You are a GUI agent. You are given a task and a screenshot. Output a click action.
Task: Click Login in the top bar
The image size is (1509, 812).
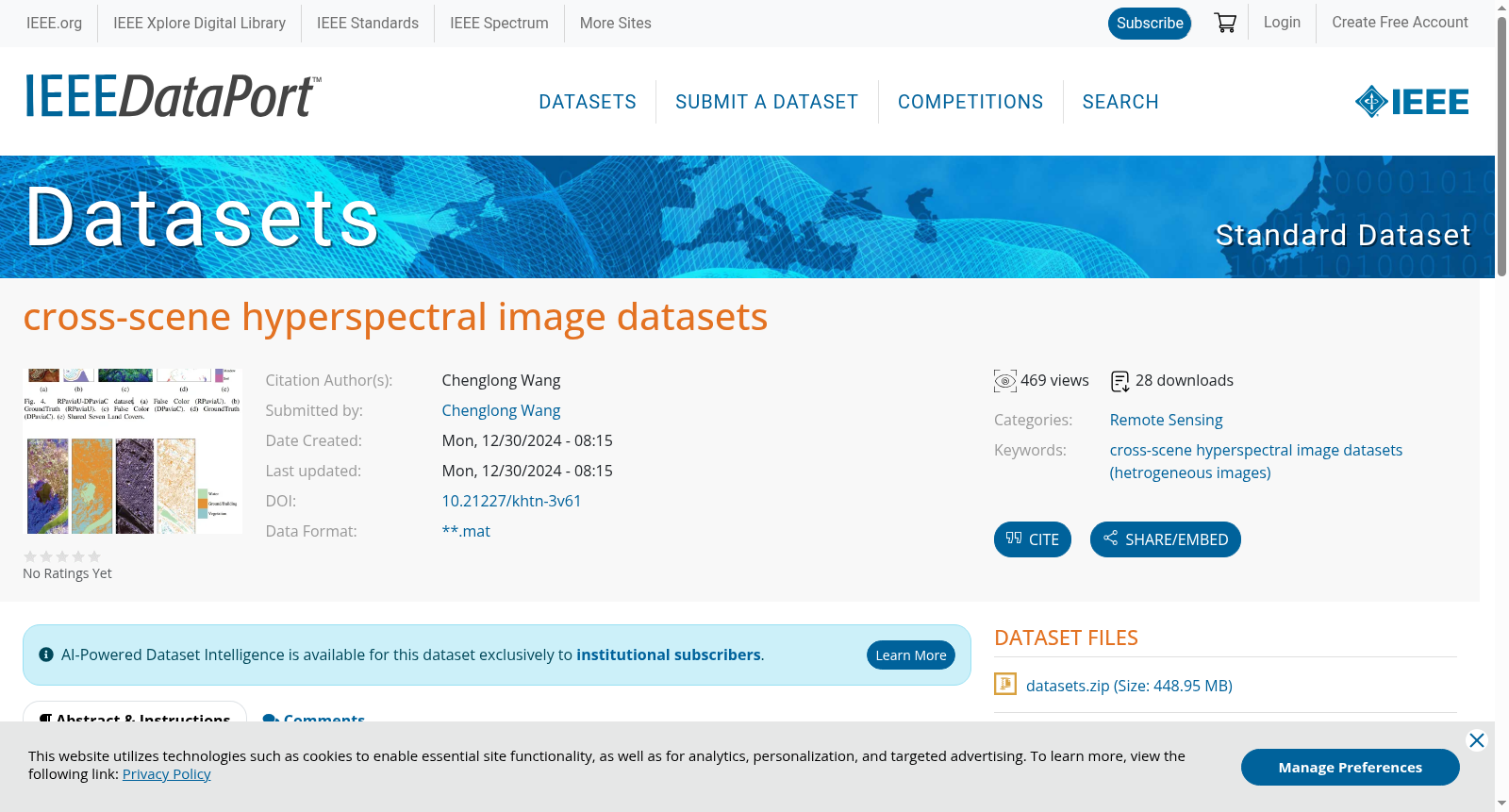click(x=1282, y=23)
